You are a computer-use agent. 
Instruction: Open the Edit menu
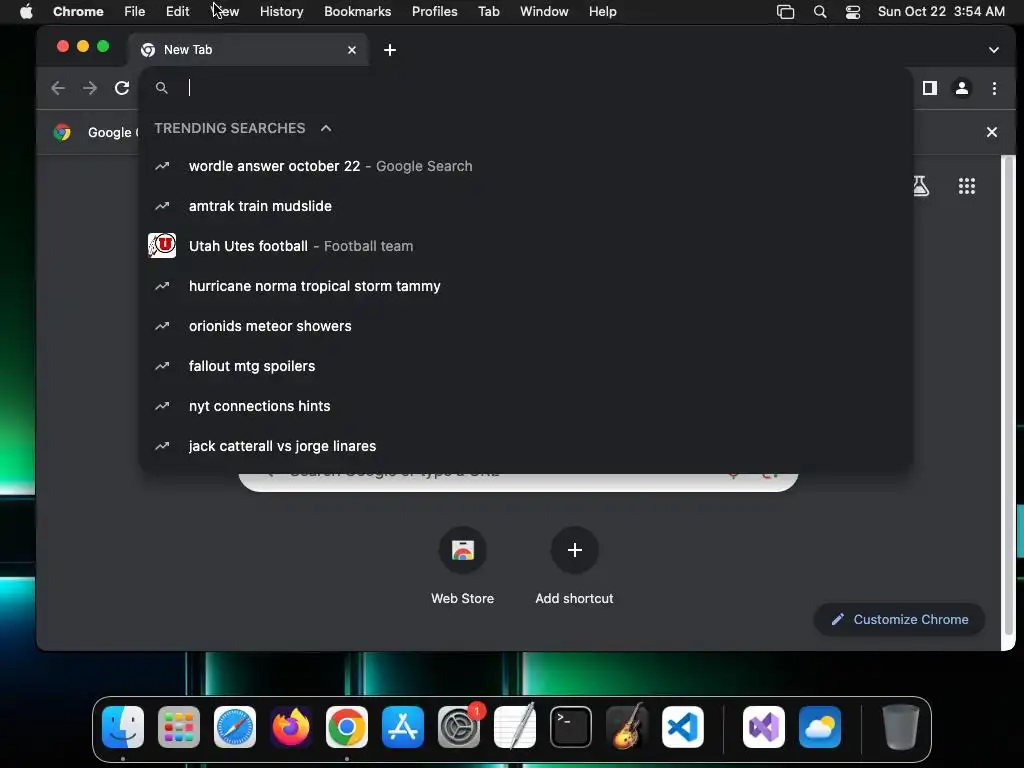click(x=177, y=11)
